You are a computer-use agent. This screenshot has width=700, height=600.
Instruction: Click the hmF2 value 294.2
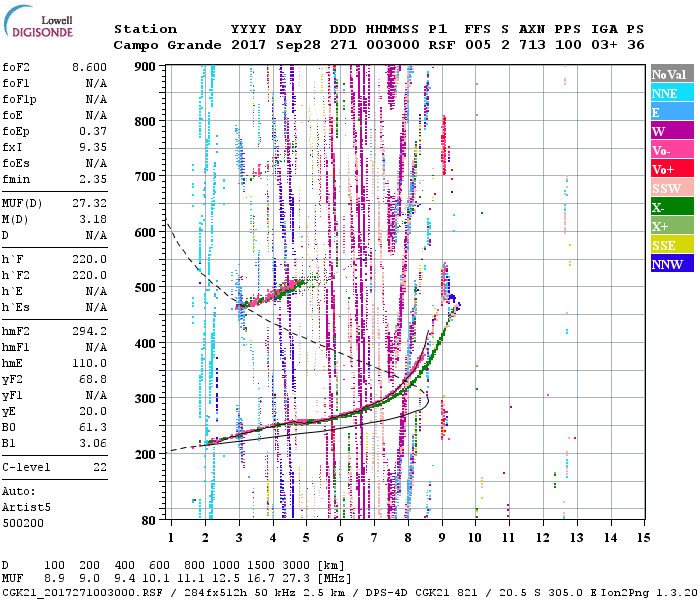pyautogui.click(x=89, y=331)
